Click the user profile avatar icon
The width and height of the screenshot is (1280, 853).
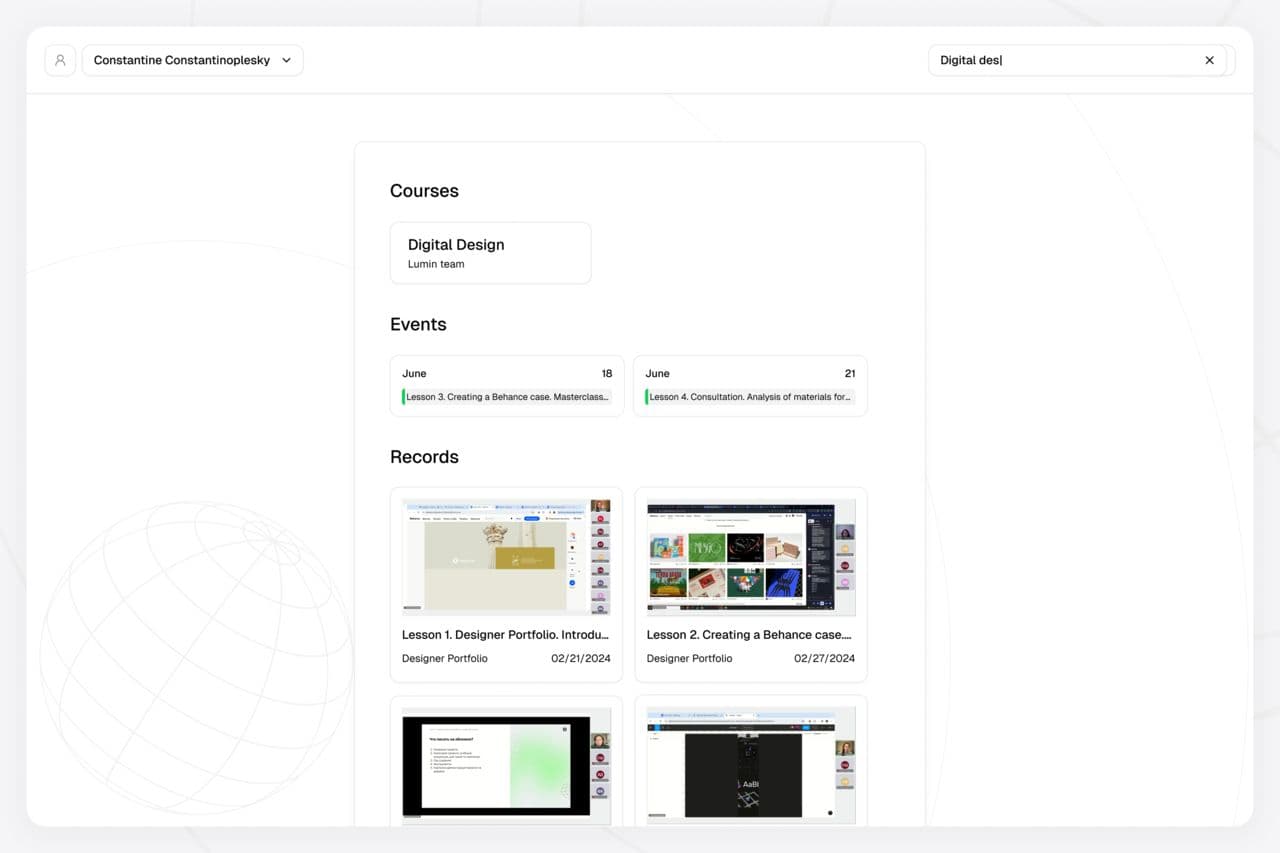[60, 60]
